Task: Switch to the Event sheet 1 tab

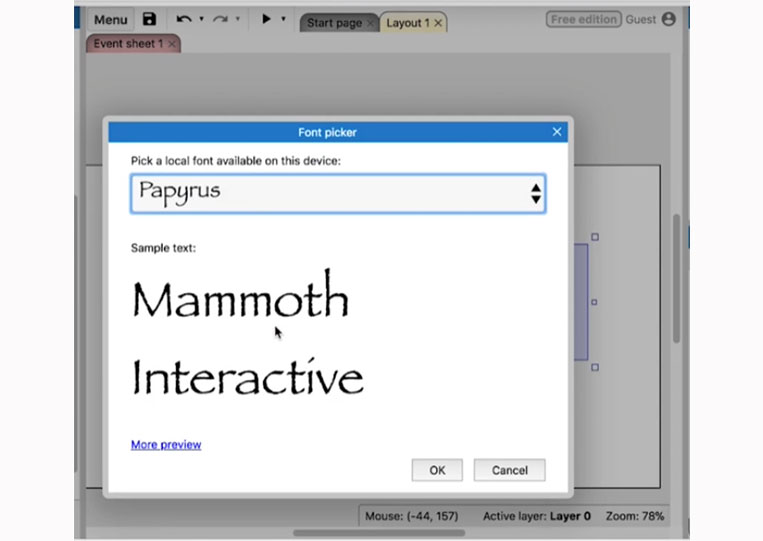Action: click(128, 44)
